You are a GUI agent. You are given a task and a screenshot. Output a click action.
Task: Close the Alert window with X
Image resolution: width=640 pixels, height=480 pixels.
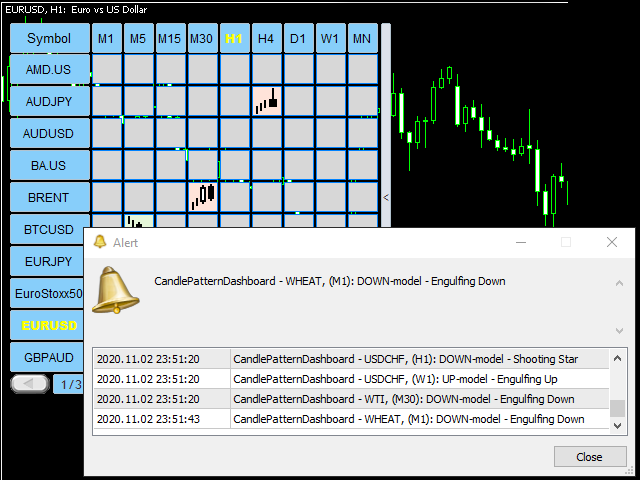coord(611,242)
